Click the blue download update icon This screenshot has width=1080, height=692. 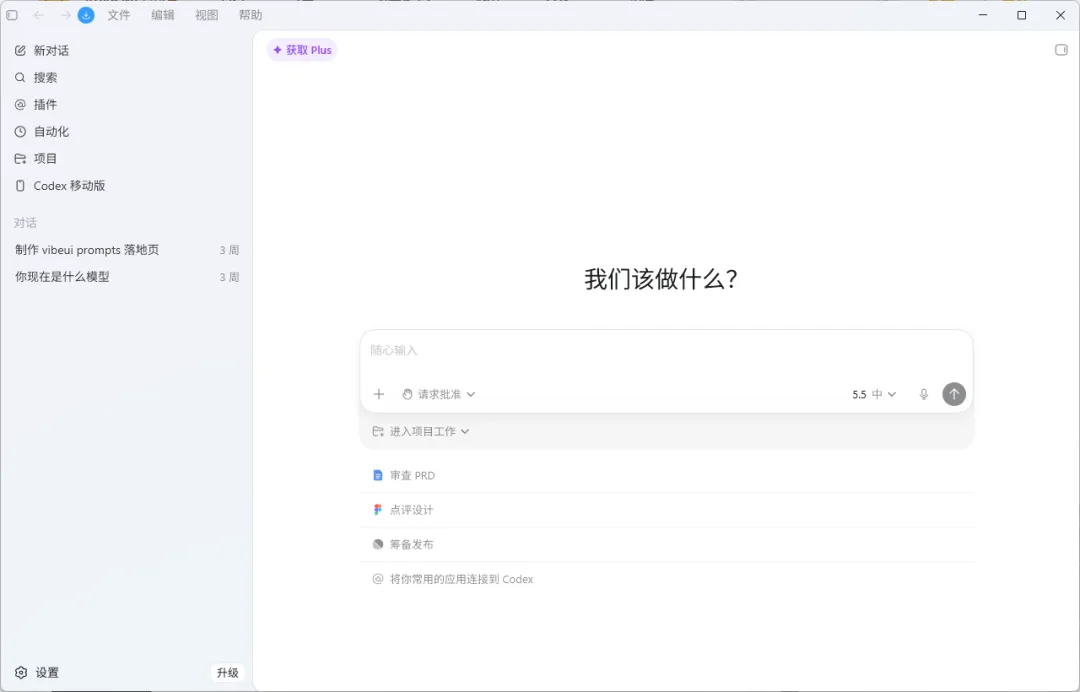[86, 15]
